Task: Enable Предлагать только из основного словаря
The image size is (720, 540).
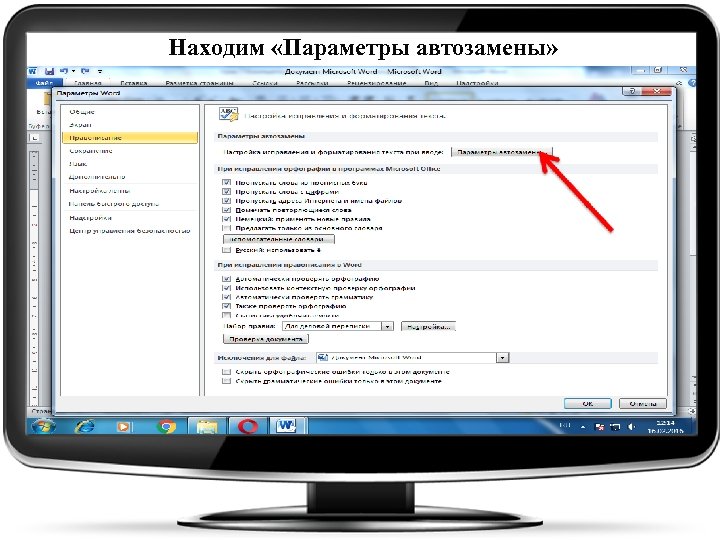Action: pyautogui.click(x=226, y=228)
